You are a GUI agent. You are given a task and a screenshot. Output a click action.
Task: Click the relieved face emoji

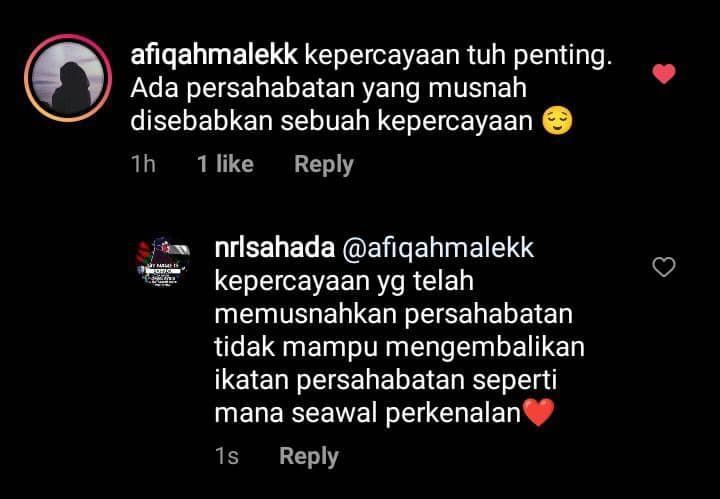pos(557,121)
